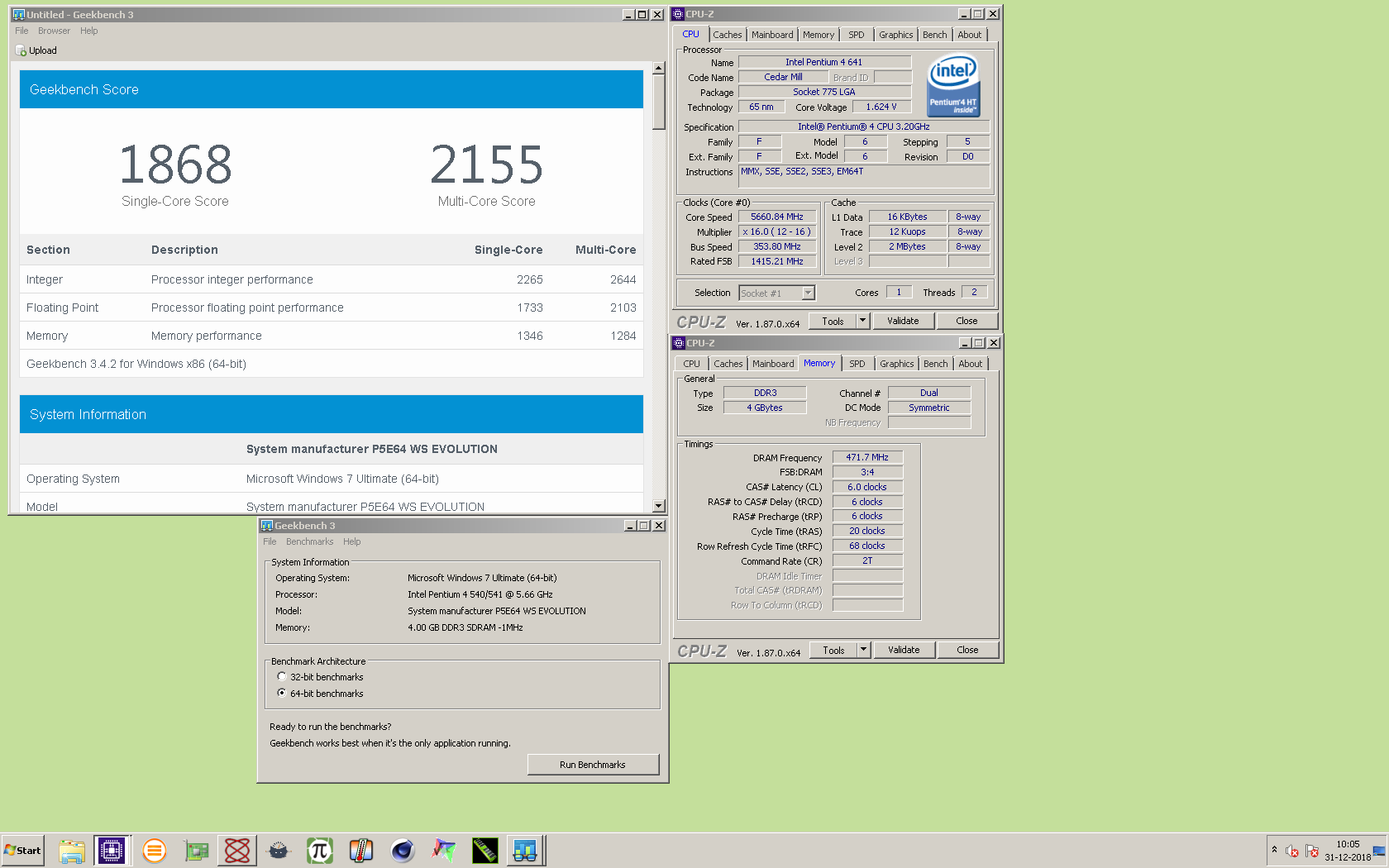Viewport: 1389px width, 868px height.
Task: Switch to Mainboard tab in lower CPU-Z window
Action: tap(773, 364)
